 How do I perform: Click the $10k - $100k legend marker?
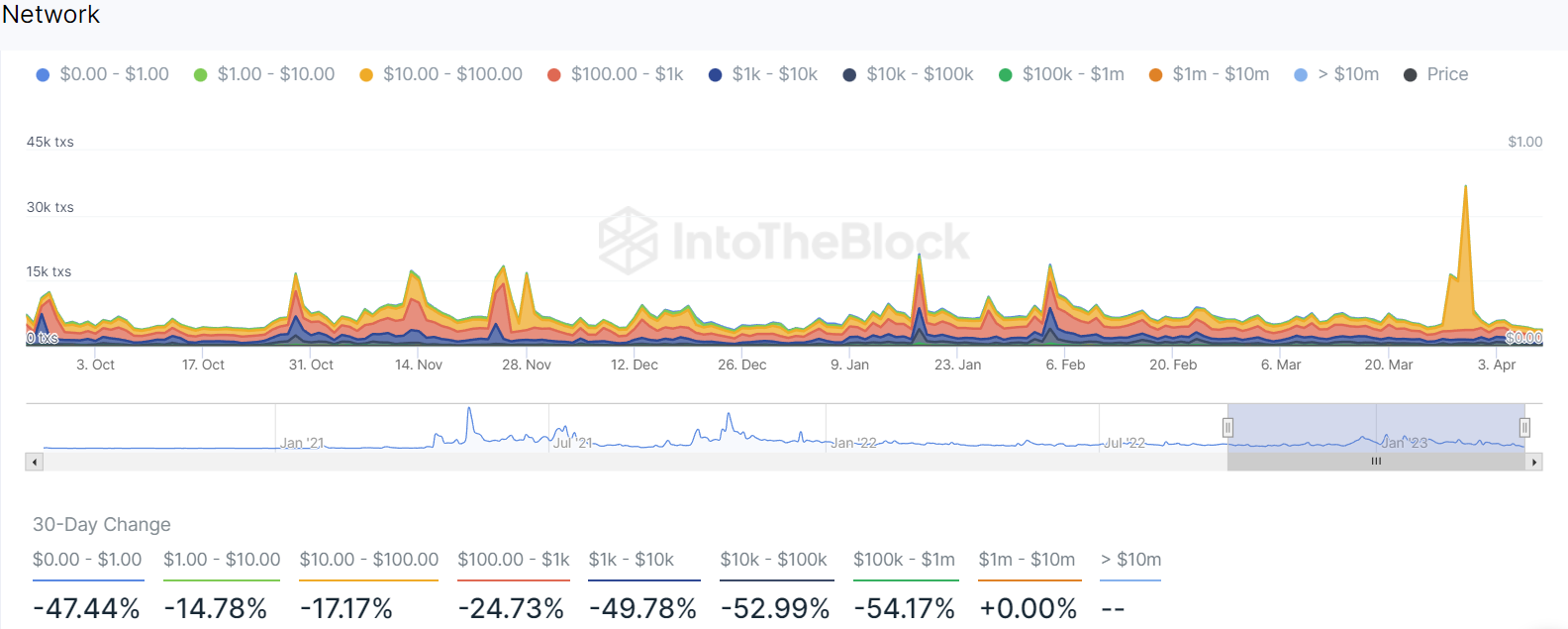[x=849, y=75]
